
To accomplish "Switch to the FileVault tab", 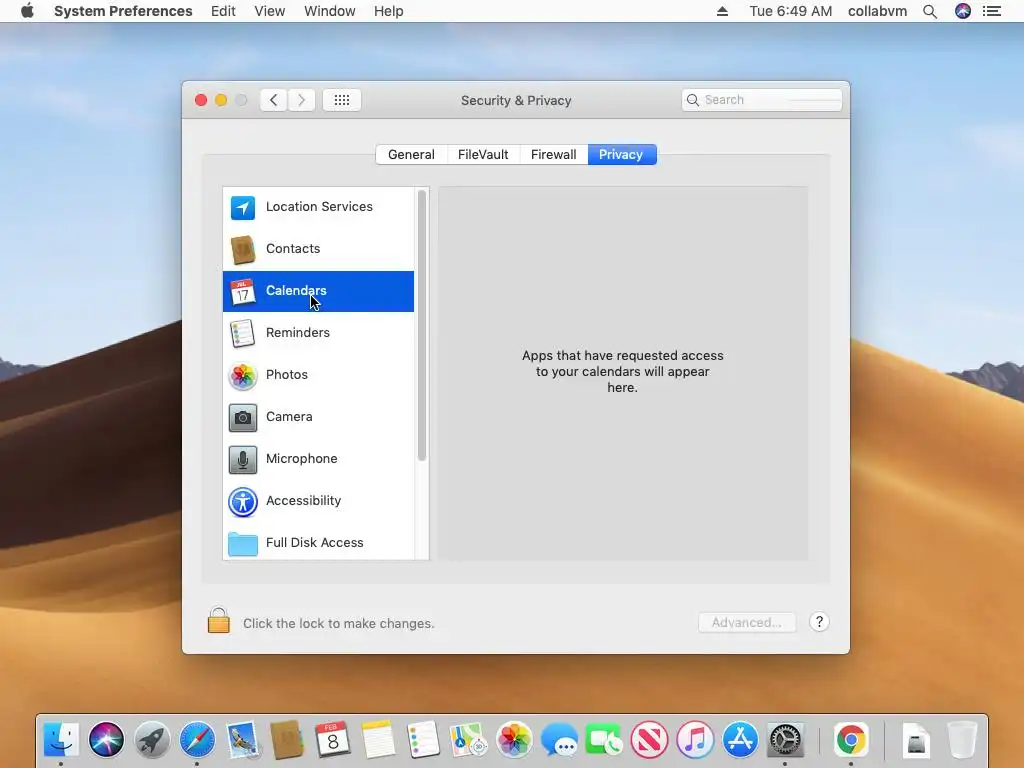I will (x=483, y=155).
